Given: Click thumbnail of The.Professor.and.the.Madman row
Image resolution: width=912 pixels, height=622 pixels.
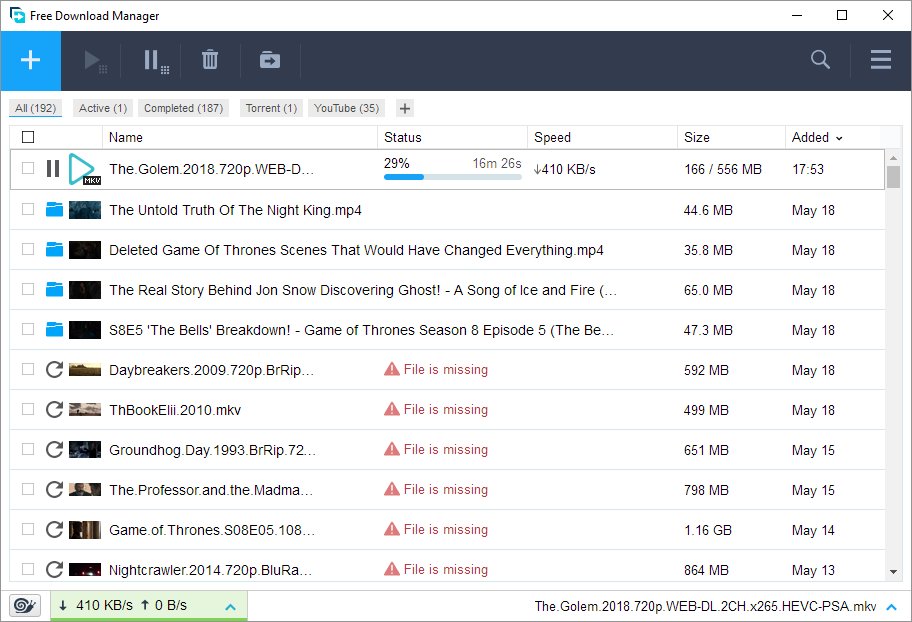Looking at the screenshot, I should tap(85, 489).
